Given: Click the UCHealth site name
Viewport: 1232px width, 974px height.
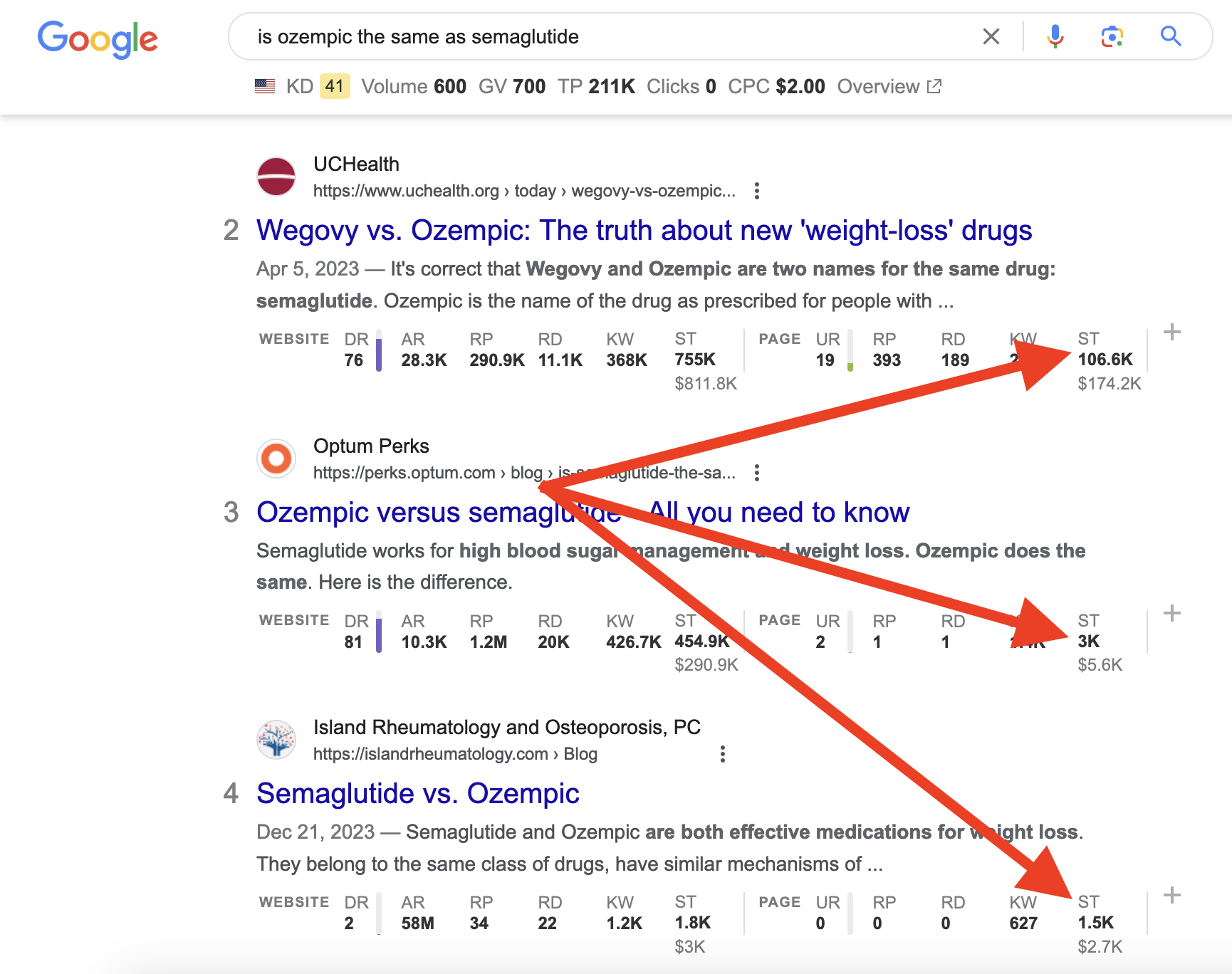Looking at the screenshot, I should click(x=356, y=164).
